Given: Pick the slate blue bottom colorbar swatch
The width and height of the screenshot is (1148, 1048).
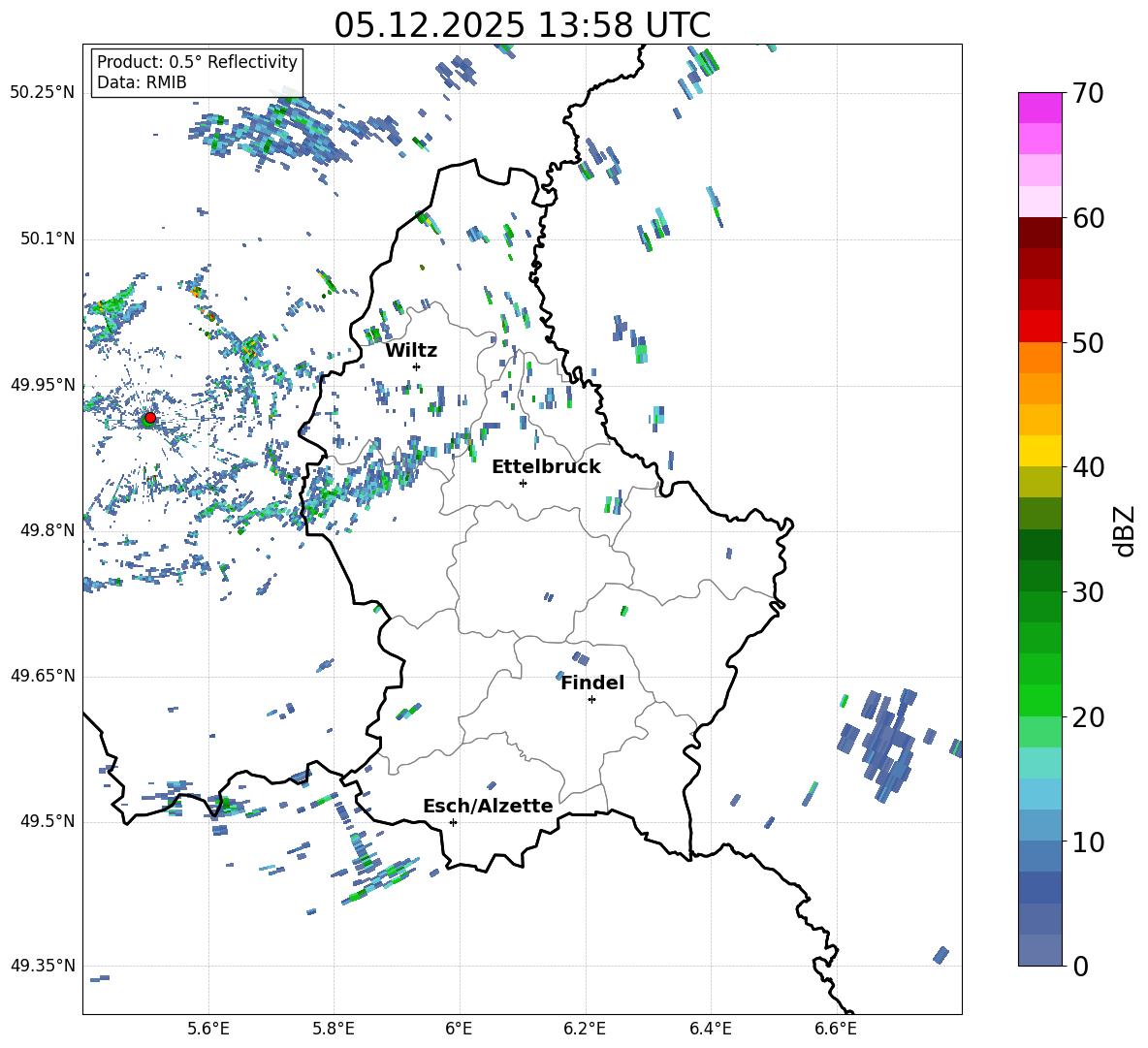Looking at the screenshot, I should (x=1039, y=950).
